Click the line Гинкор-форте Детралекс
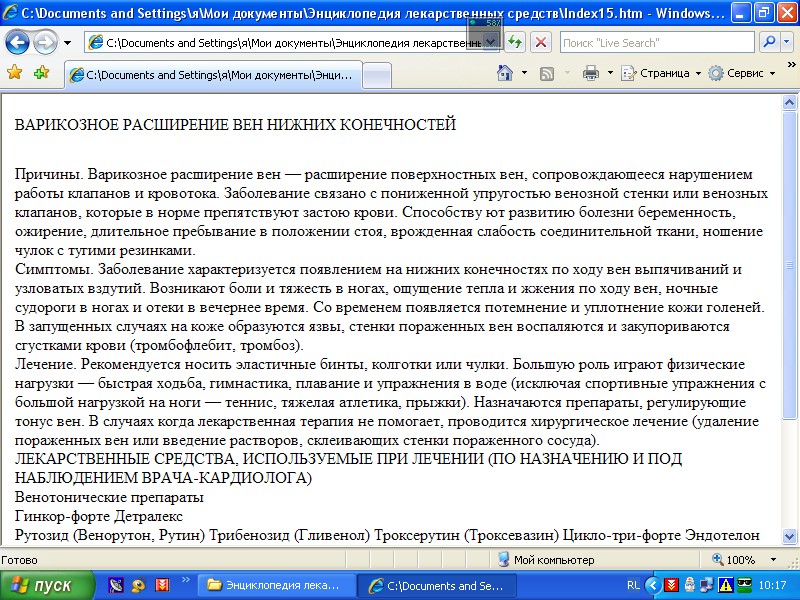This screenshot has height=600, width=800. pos(98,516)
